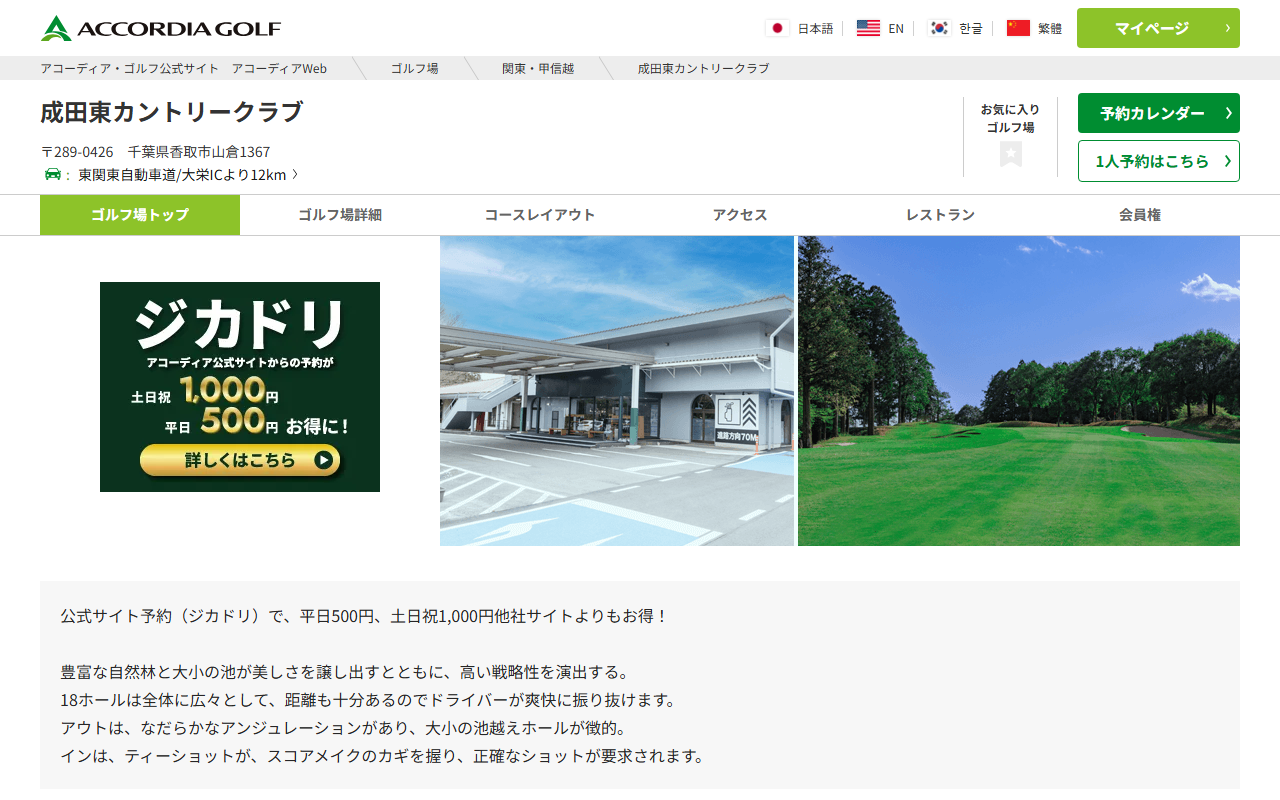Switch to 会員権 tab
The height and width of the screenshot is (800, 1280).
click(x=1140, y=215)
